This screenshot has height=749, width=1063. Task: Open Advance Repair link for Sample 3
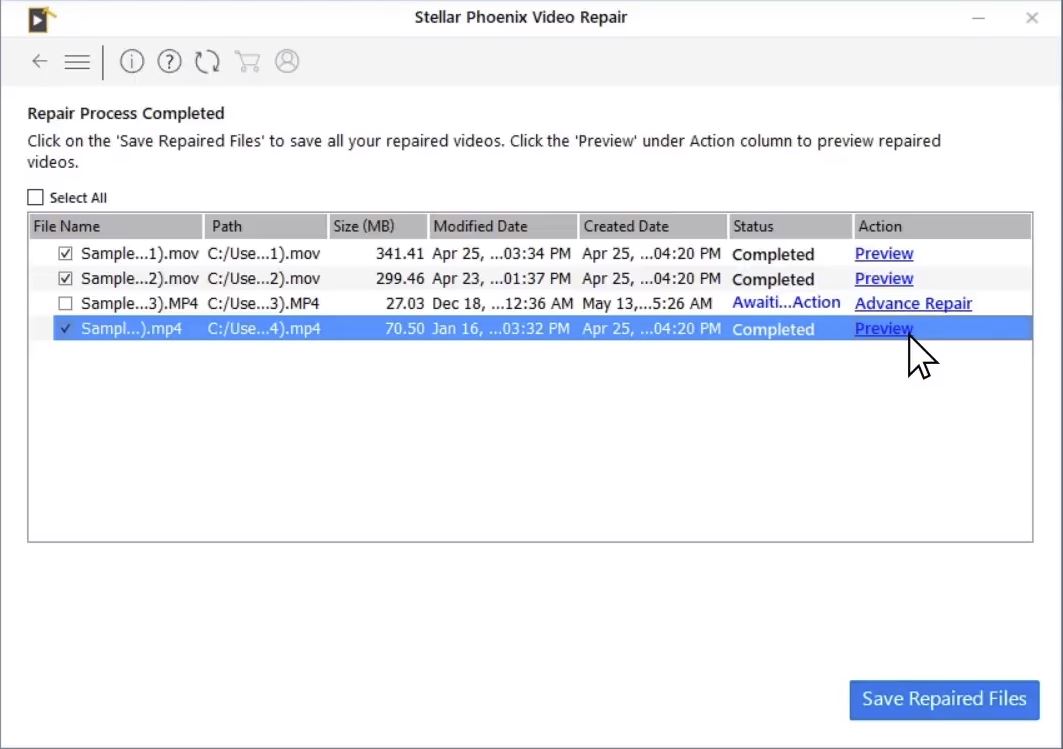(x=913, y=304)
